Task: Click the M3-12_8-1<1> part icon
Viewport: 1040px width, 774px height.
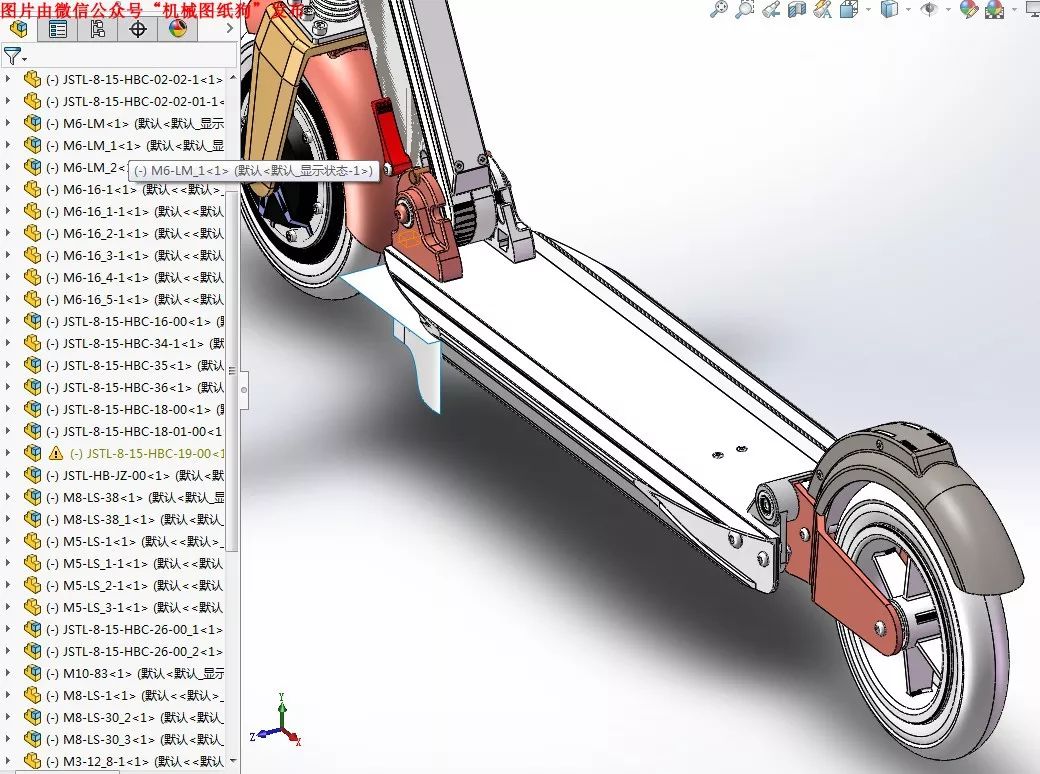Action: 32,761
